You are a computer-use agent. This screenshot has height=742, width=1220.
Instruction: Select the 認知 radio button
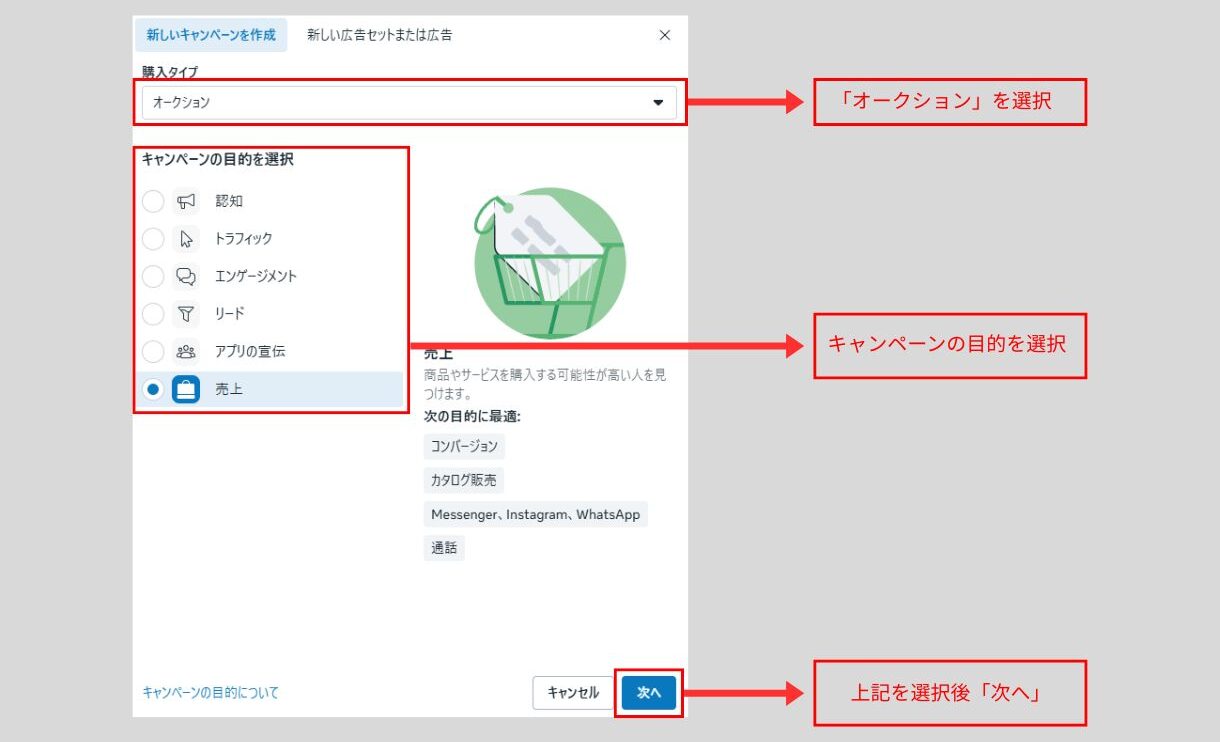pyautogui.click(x=153, y=202)
